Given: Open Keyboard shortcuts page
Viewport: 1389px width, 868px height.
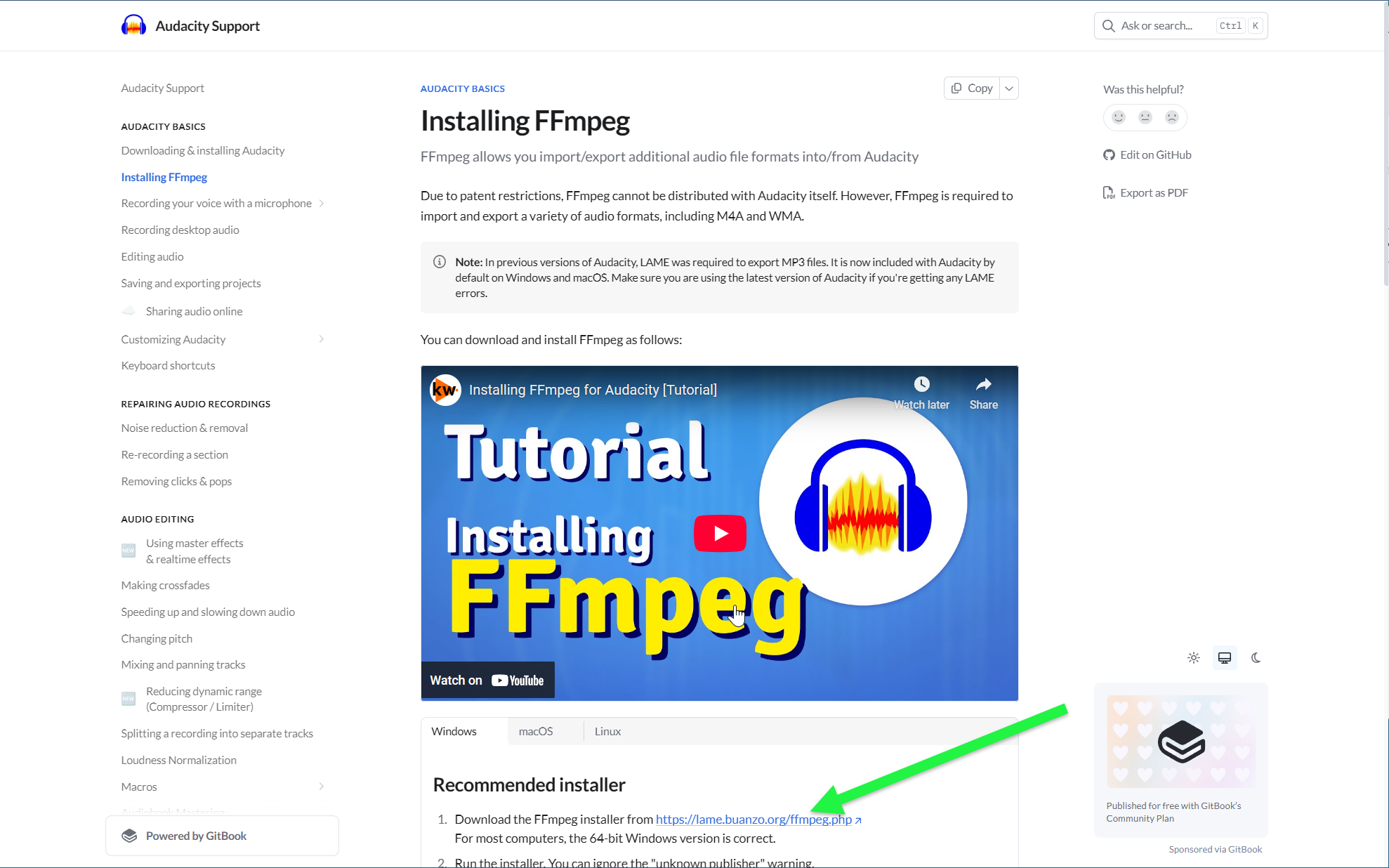Looking at the screenshot, I should pos(168,366).
